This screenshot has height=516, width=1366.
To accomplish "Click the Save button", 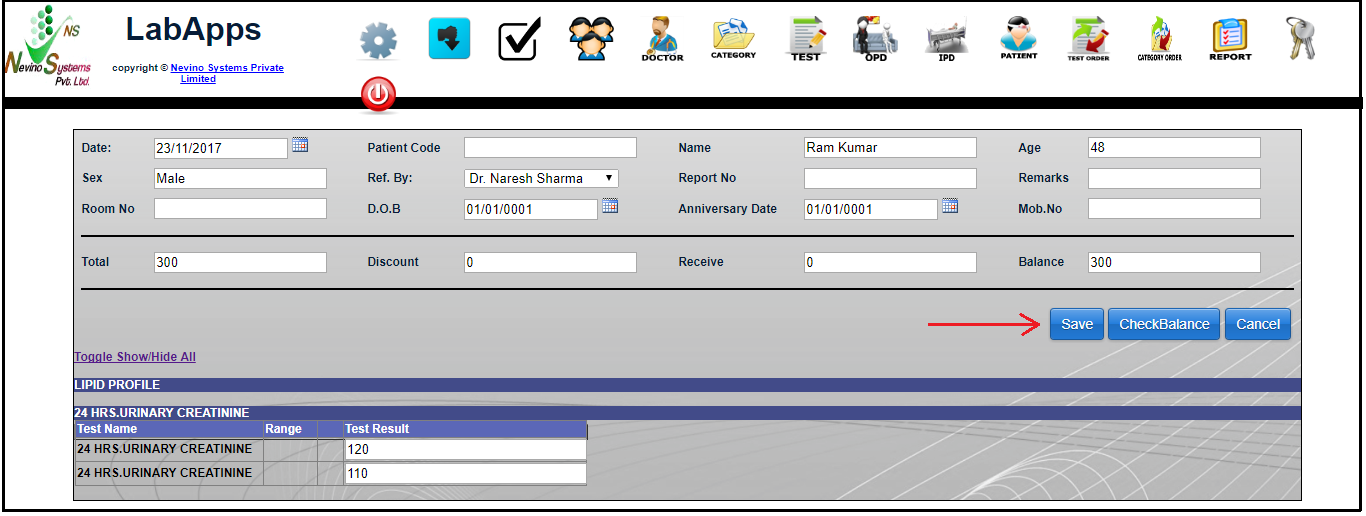I will coord(1077,324).
